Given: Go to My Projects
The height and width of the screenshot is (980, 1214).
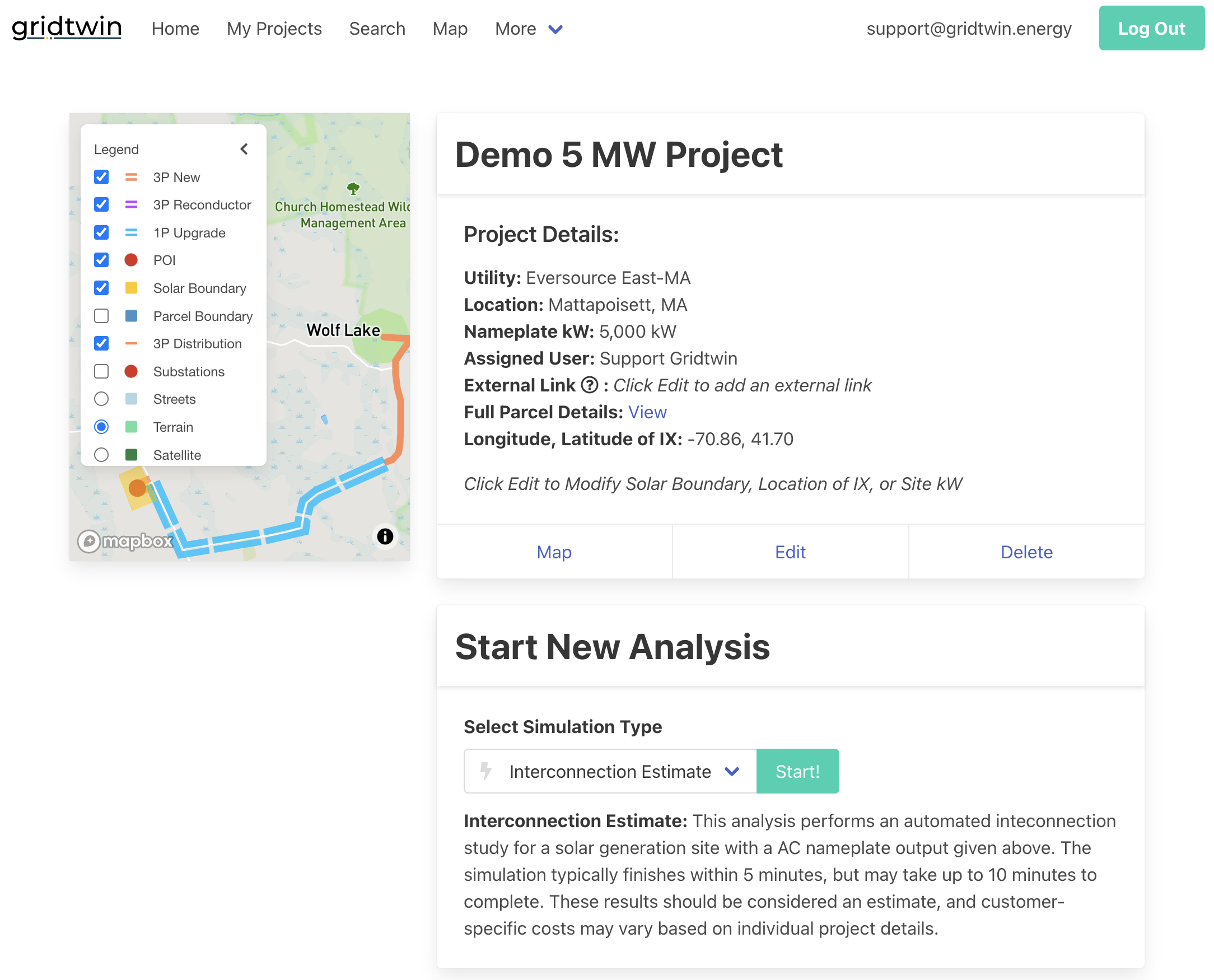Looking at the screenshot, I should 274,29.
